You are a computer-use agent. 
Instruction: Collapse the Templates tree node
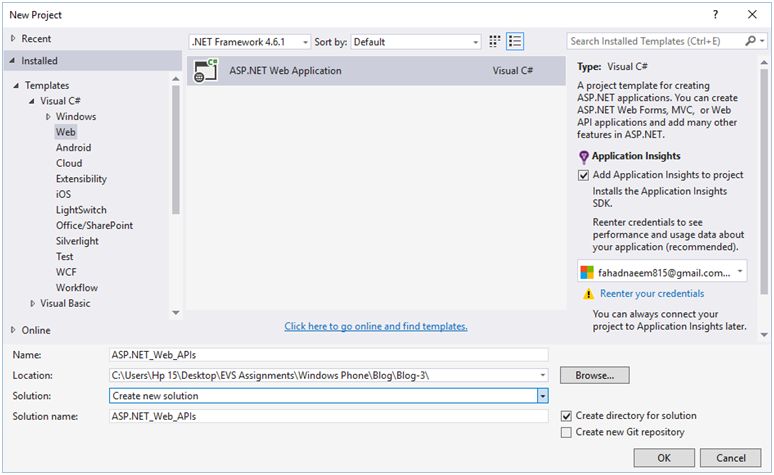(16, 85)
